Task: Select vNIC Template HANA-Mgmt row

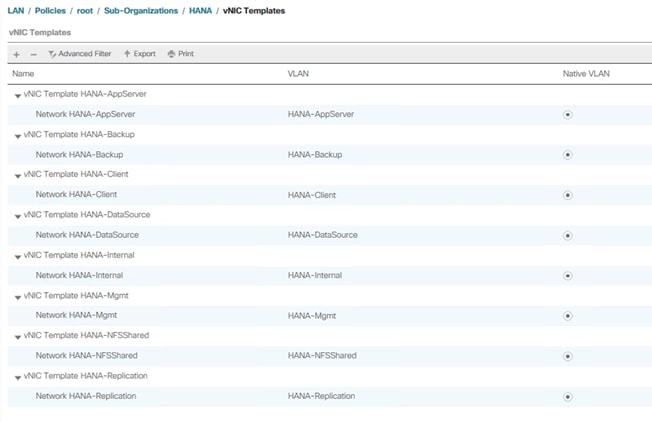Action: [330, 296]
